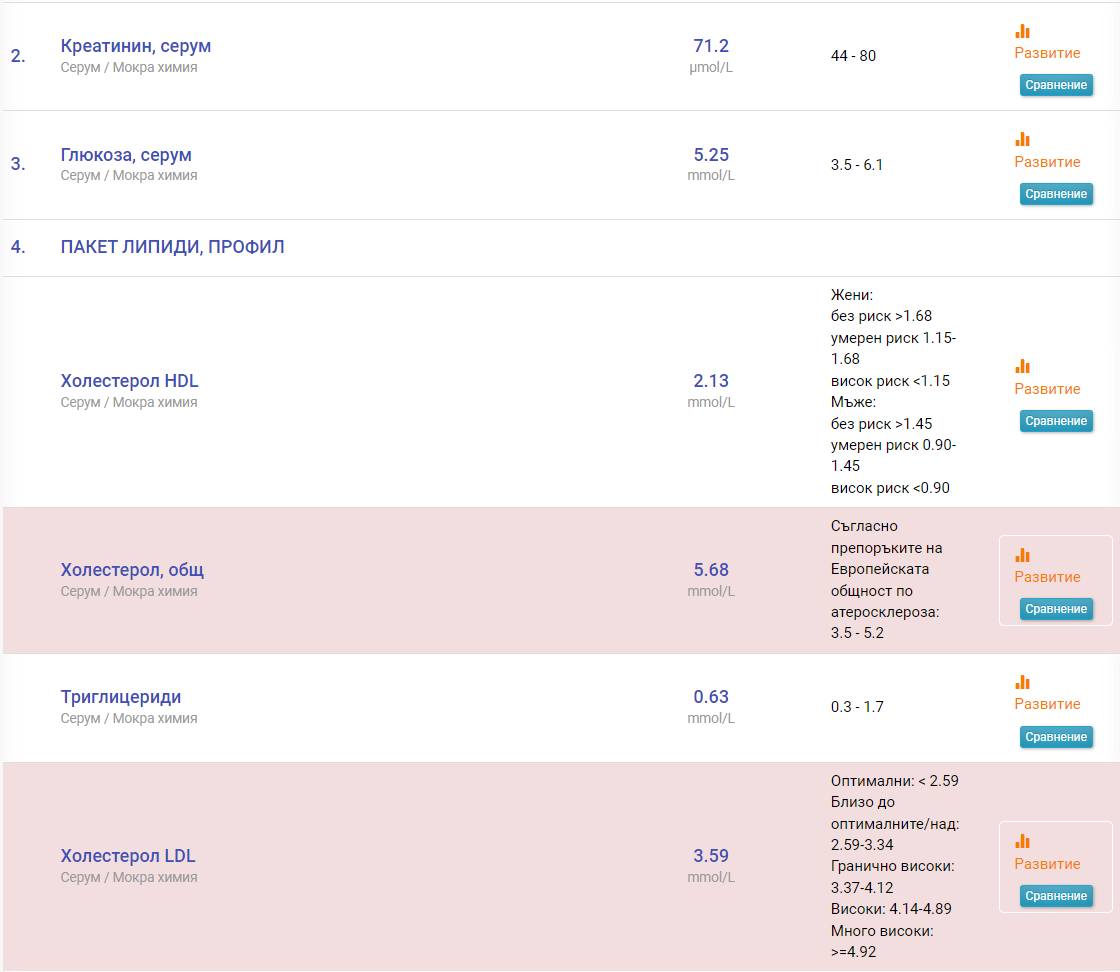1120x972 pixels.
Task: Open Развитие for Глюкоза, серум
Action: (x=1047, y=162)
